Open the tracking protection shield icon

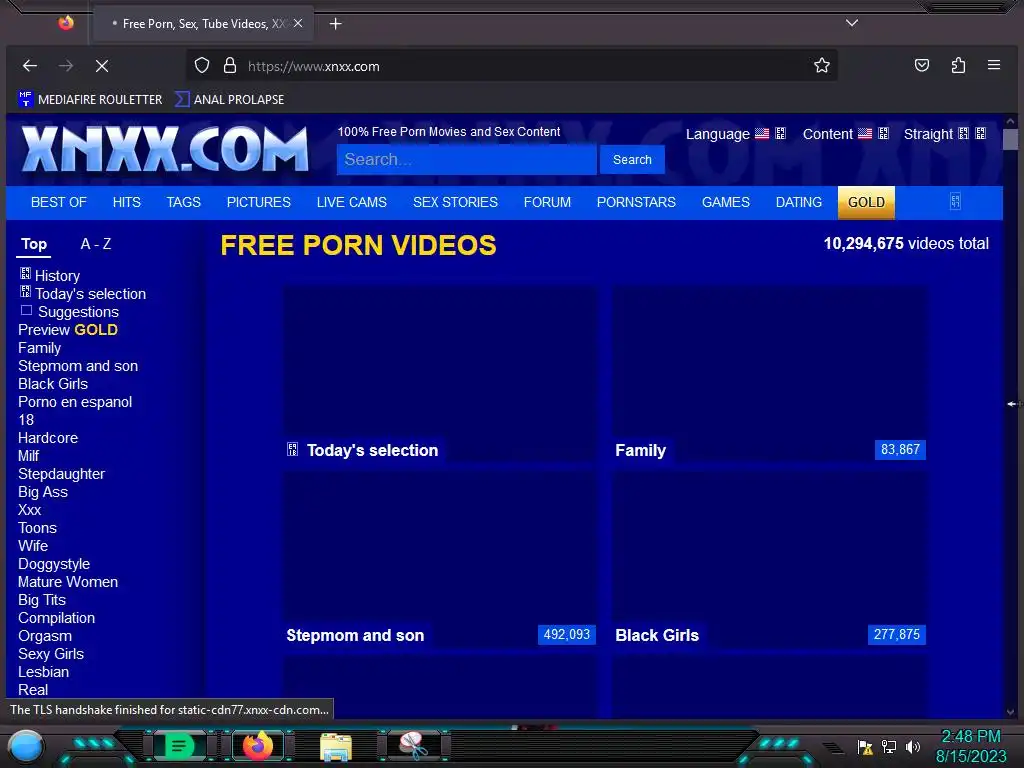pos(202,65)
